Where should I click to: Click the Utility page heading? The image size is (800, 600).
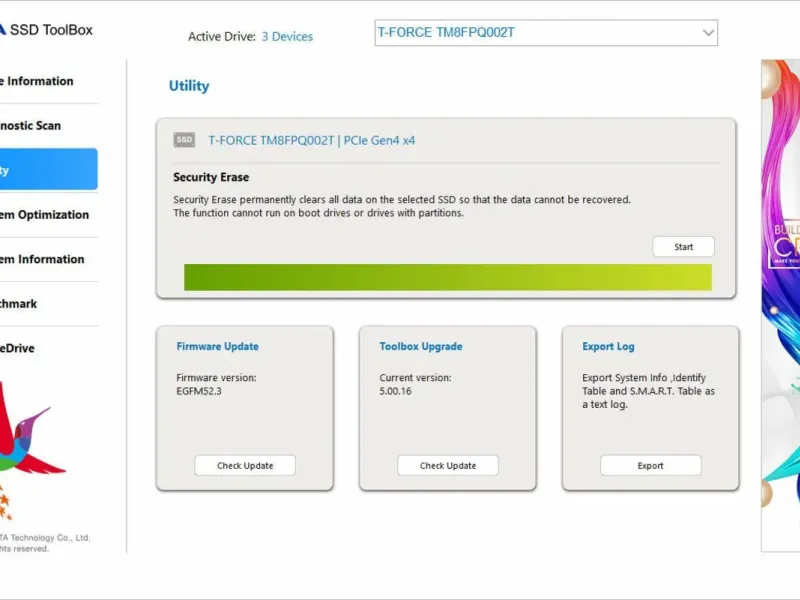189,86
